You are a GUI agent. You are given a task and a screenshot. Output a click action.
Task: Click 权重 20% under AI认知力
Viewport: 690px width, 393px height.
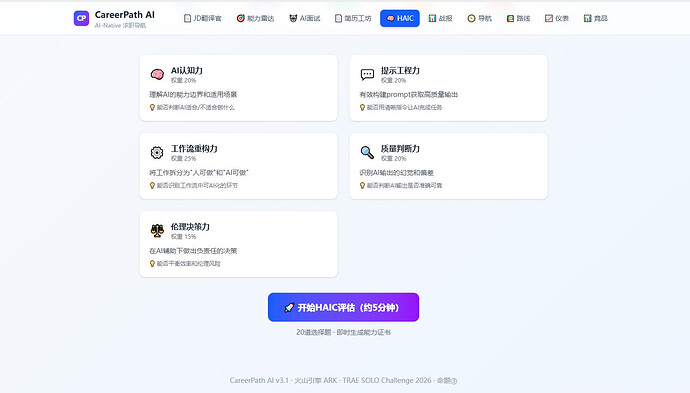click(184, 81)
